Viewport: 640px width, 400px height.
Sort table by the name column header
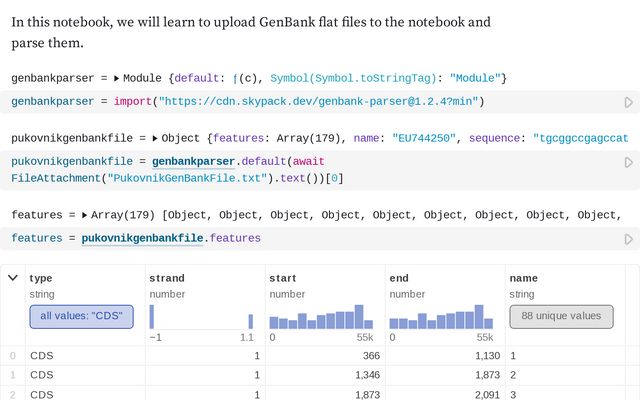click(523, 278)
